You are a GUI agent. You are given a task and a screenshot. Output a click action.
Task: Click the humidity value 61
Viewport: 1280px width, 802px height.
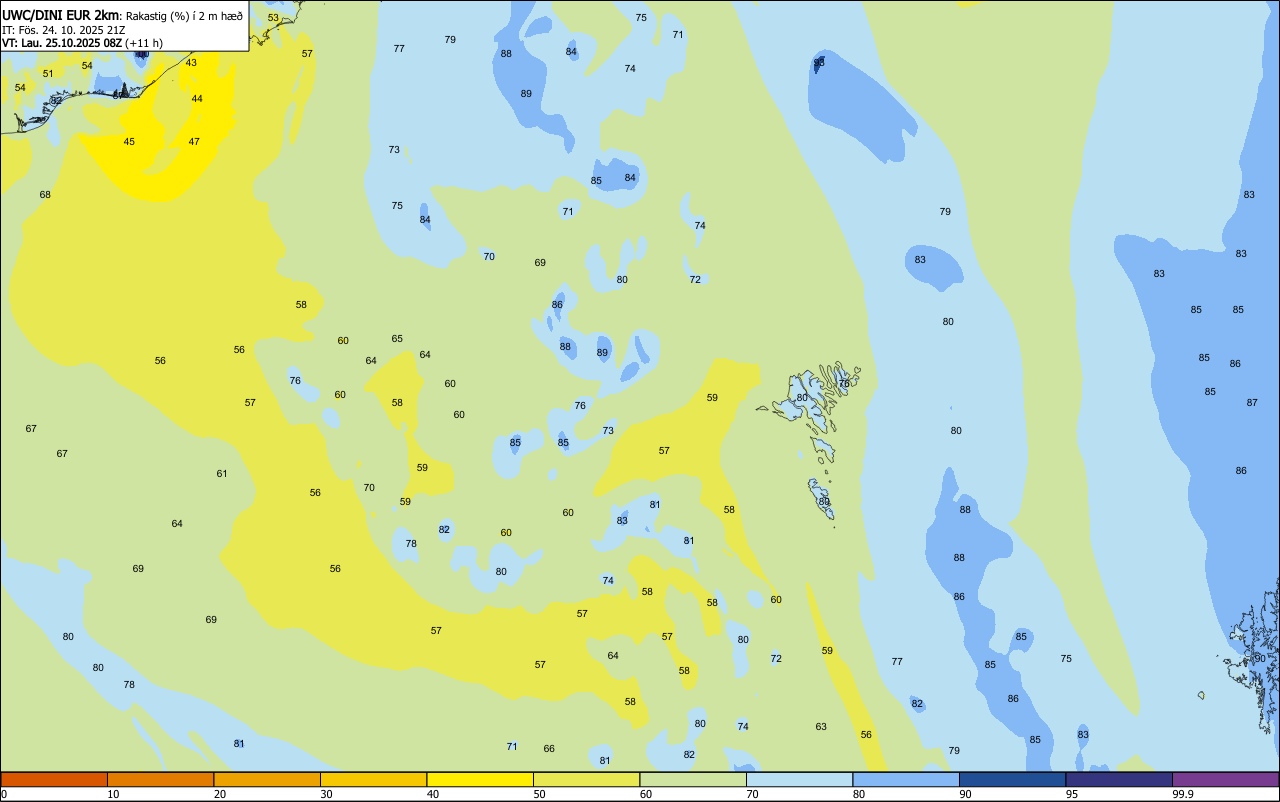point(222,474)
